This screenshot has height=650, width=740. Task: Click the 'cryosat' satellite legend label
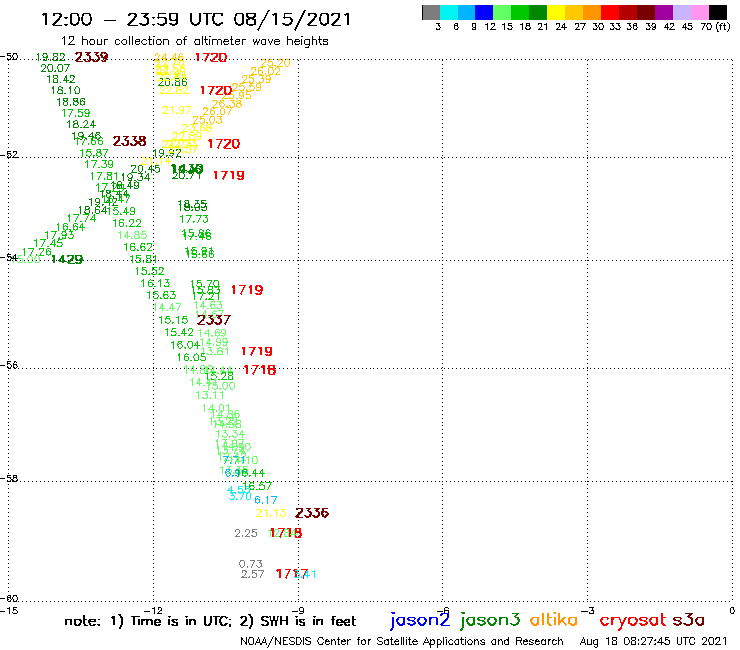point(633,621)
